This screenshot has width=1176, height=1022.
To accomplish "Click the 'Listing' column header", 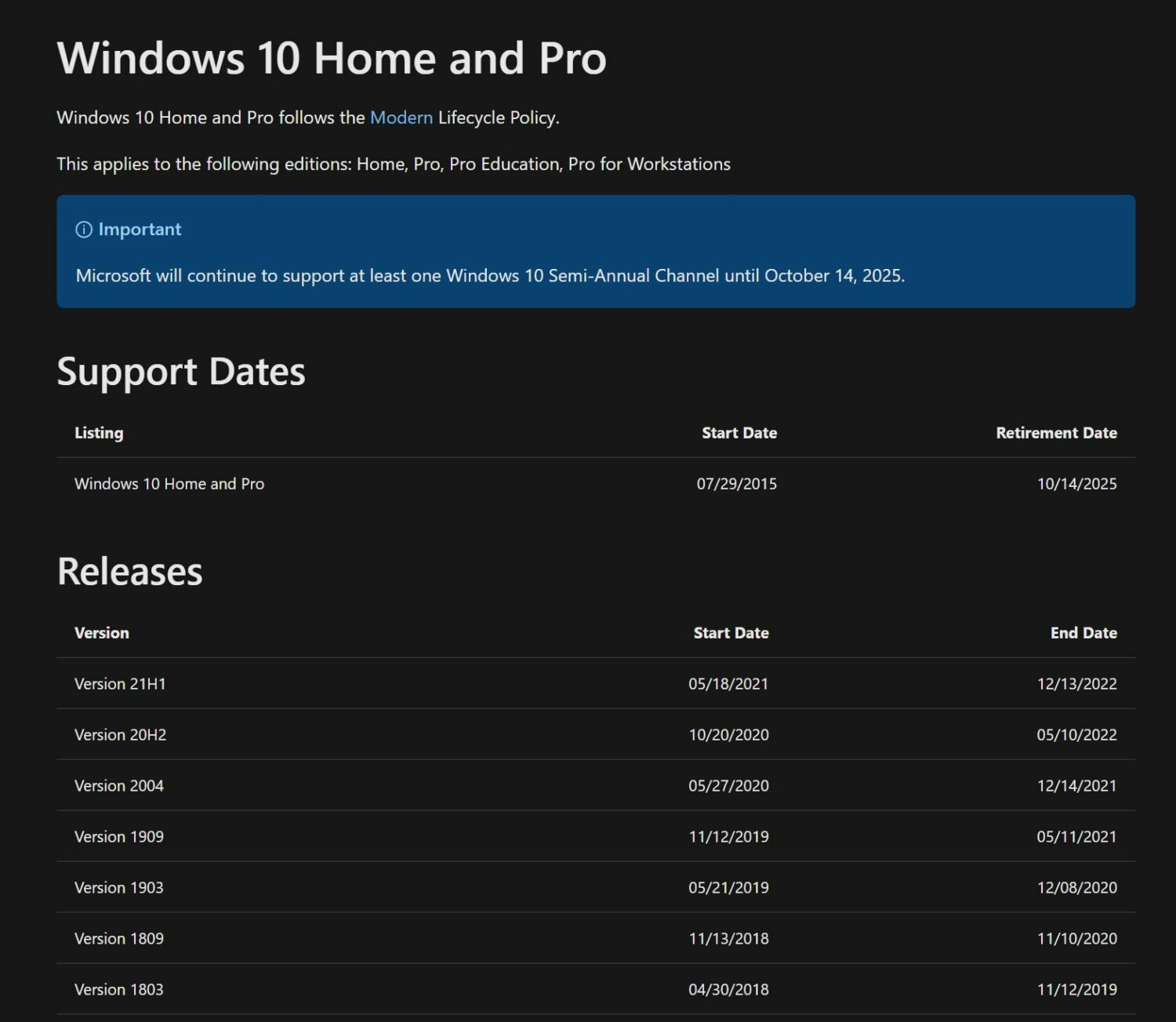I will (99, 433).
